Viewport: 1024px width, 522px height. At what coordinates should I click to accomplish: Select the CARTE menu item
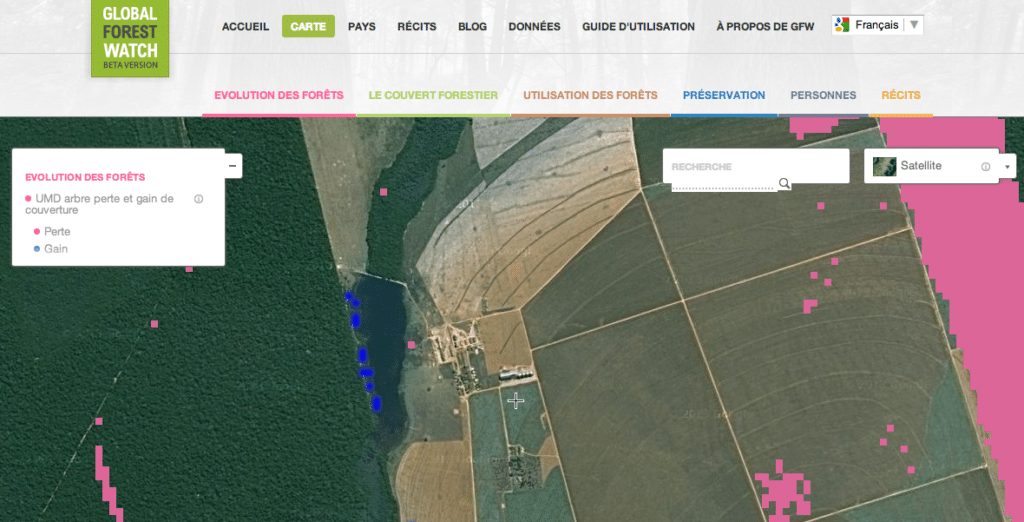[x=308, y=26]
